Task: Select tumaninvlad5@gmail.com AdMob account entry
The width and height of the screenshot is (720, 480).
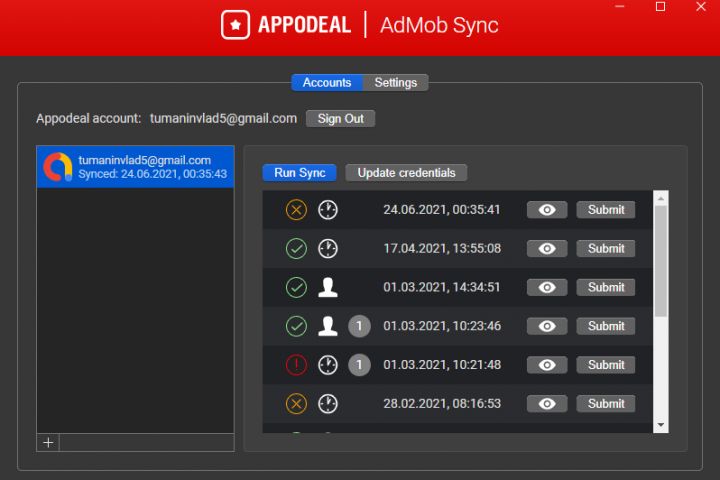Action: (x=135, y=167)
